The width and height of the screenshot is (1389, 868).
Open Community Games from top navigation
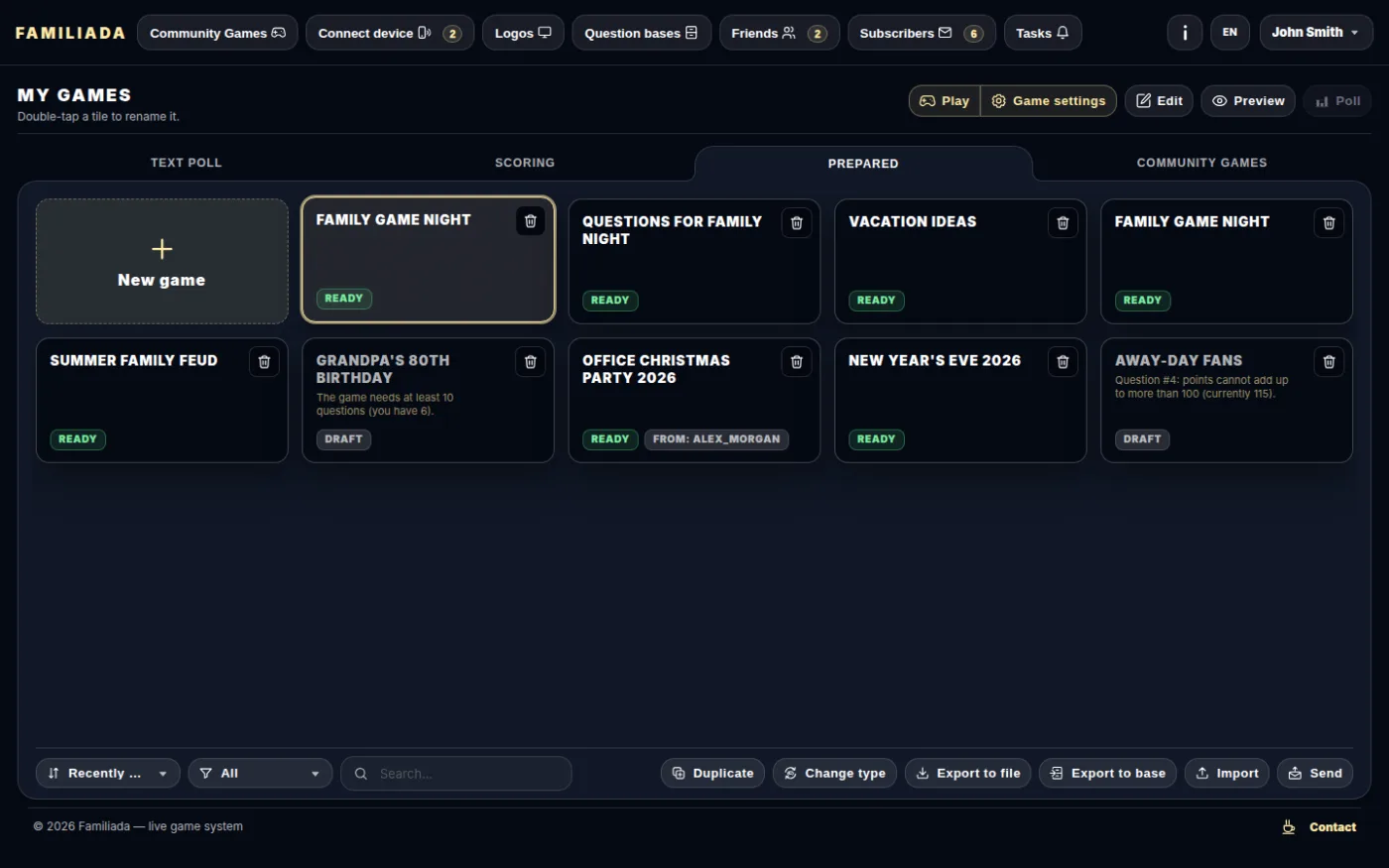click(x=217, y=33)
